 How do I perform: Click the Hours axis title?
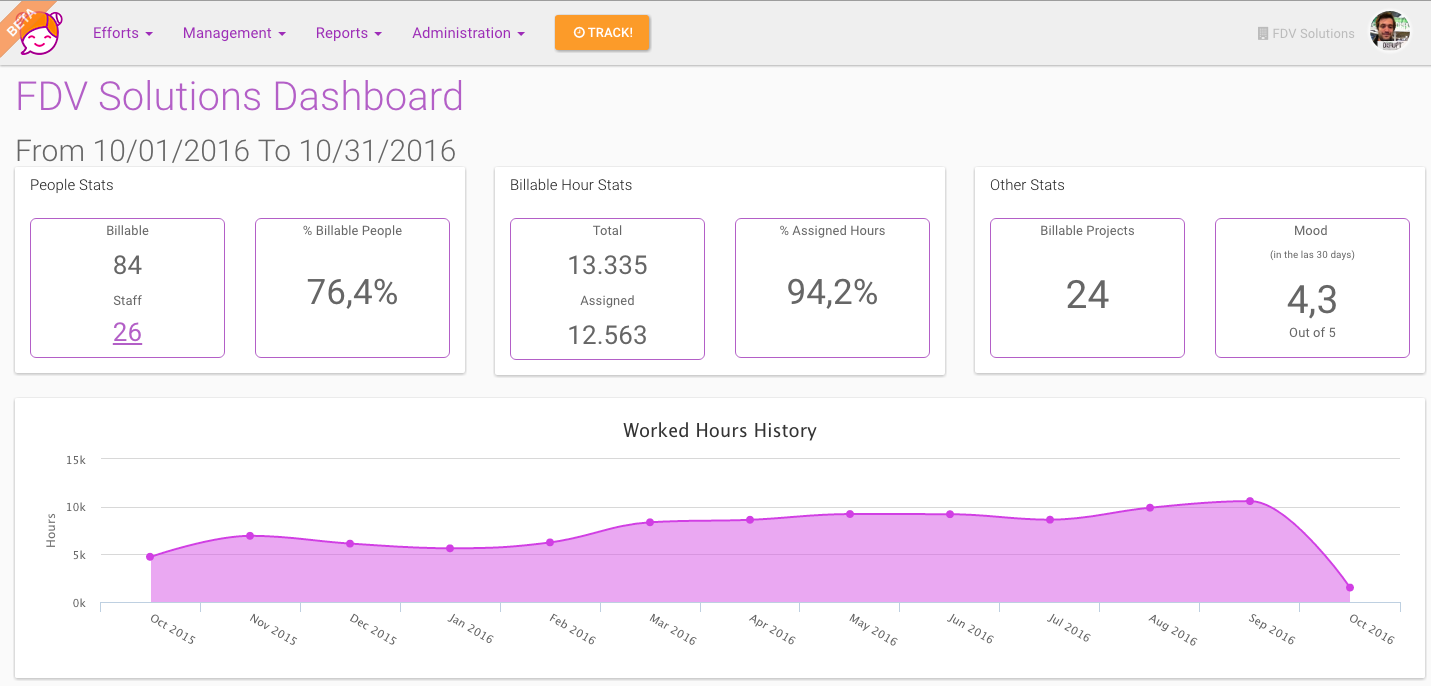(51, 531)
